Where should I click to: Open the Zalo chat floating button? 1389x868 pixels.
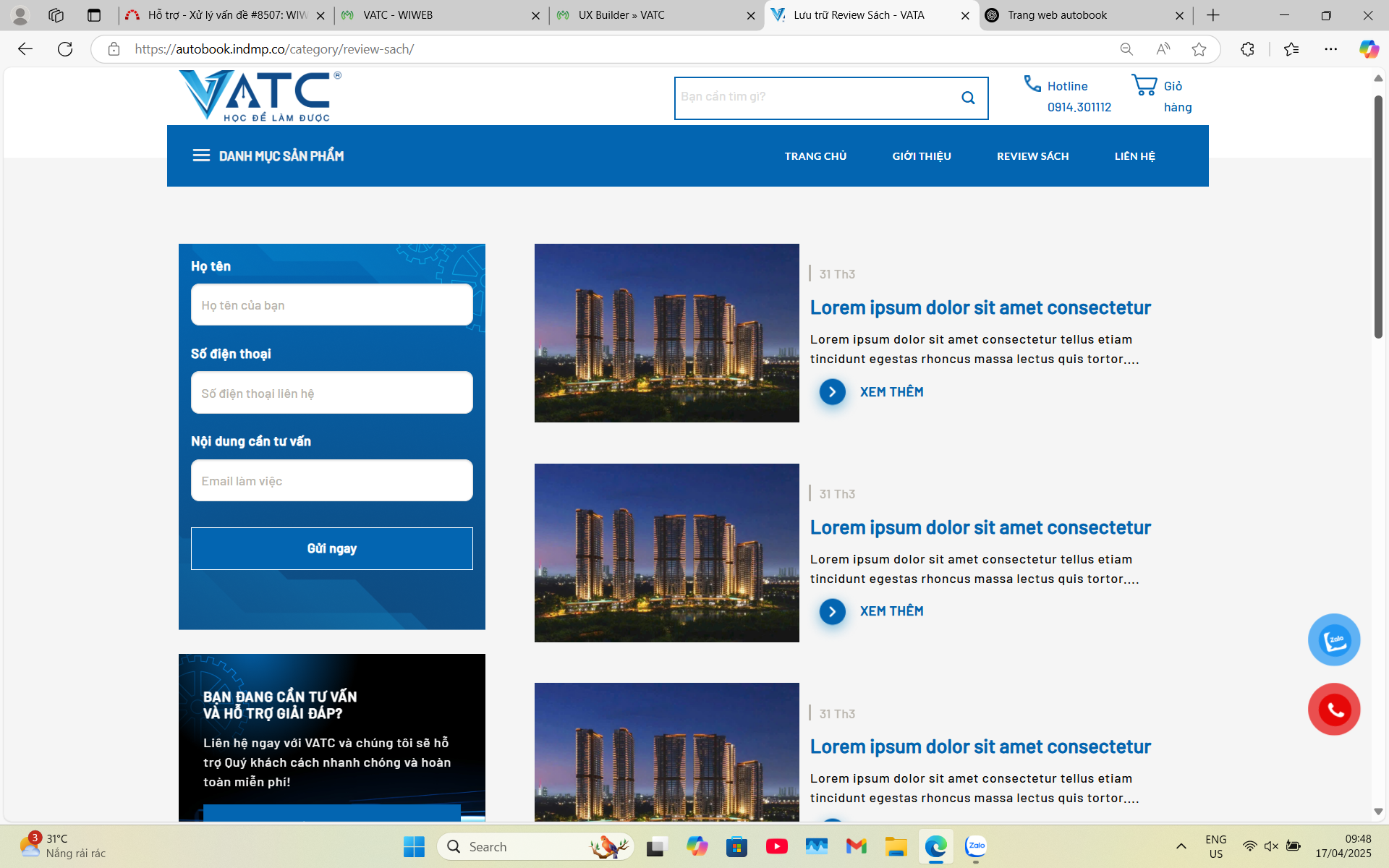pos(1334,639)
